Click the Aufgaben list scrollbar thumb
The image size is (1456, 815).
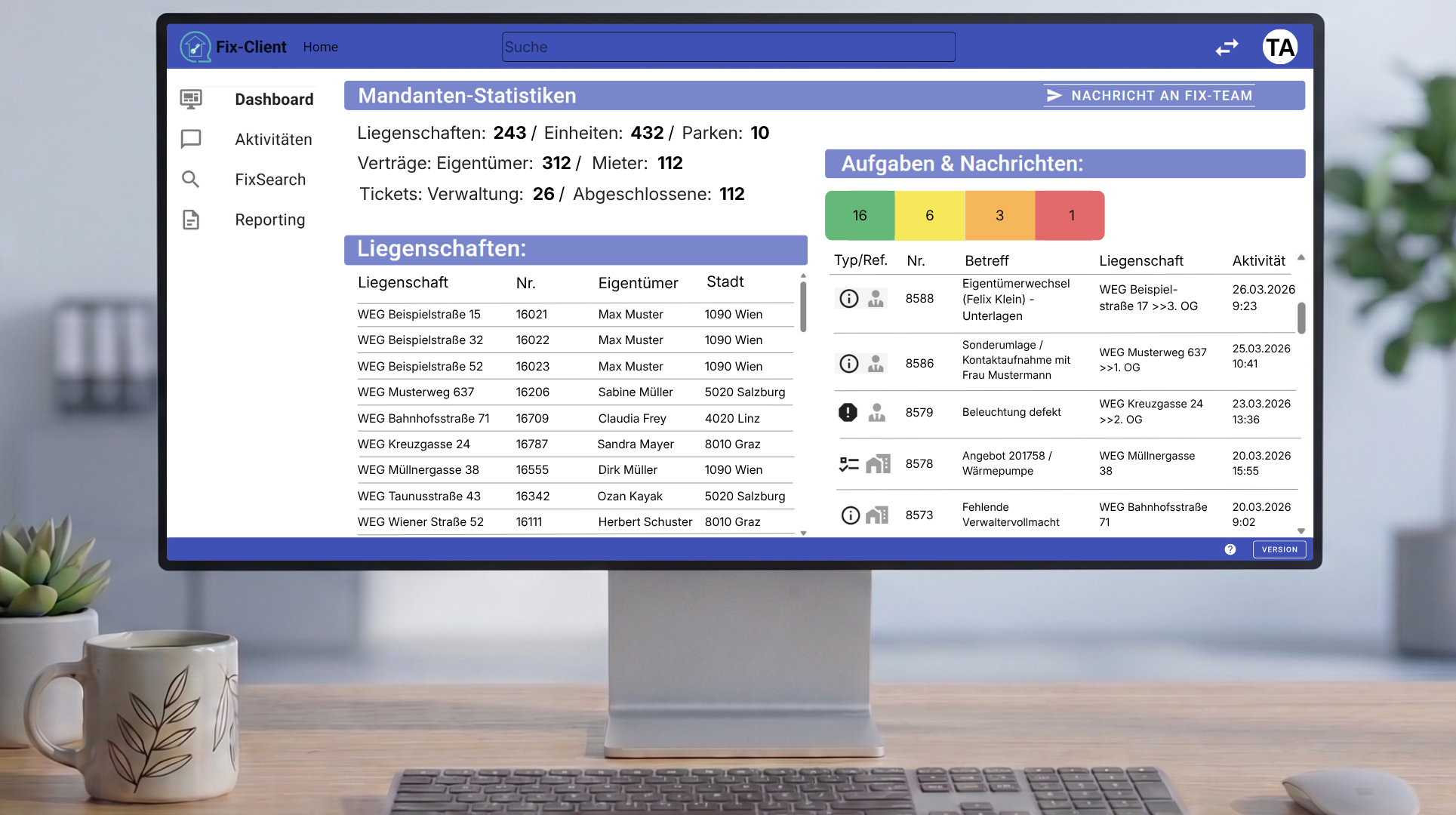pyautogui.click(x=1301, y=318)
